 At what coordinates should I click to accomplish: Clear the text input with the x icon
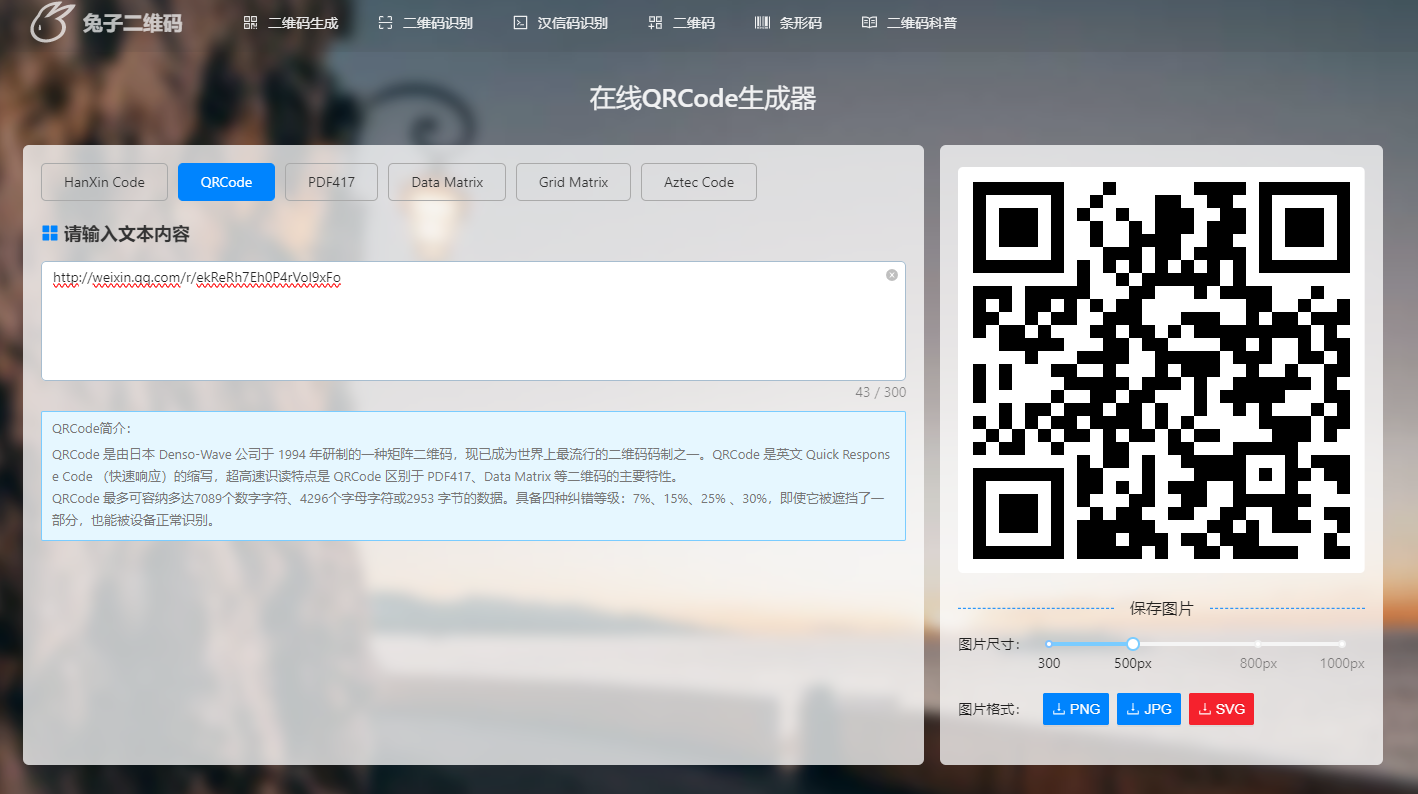[x=892, y=275]
